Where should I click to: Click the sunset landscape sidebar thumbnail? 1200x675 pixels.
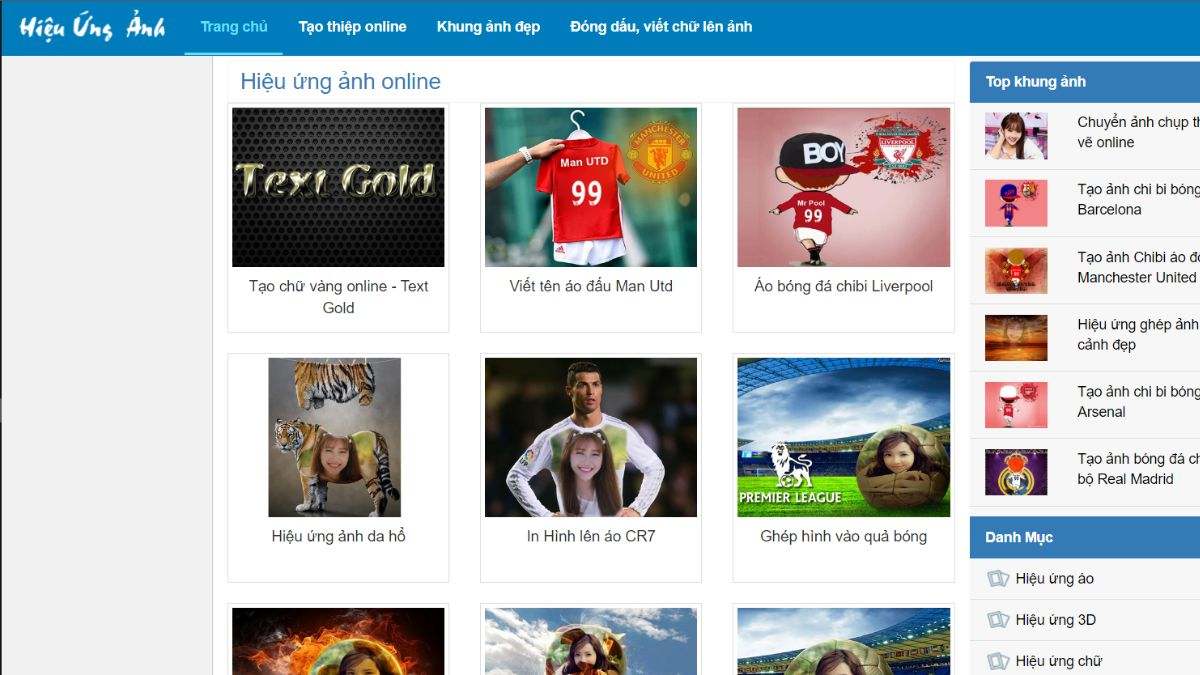1016,338
